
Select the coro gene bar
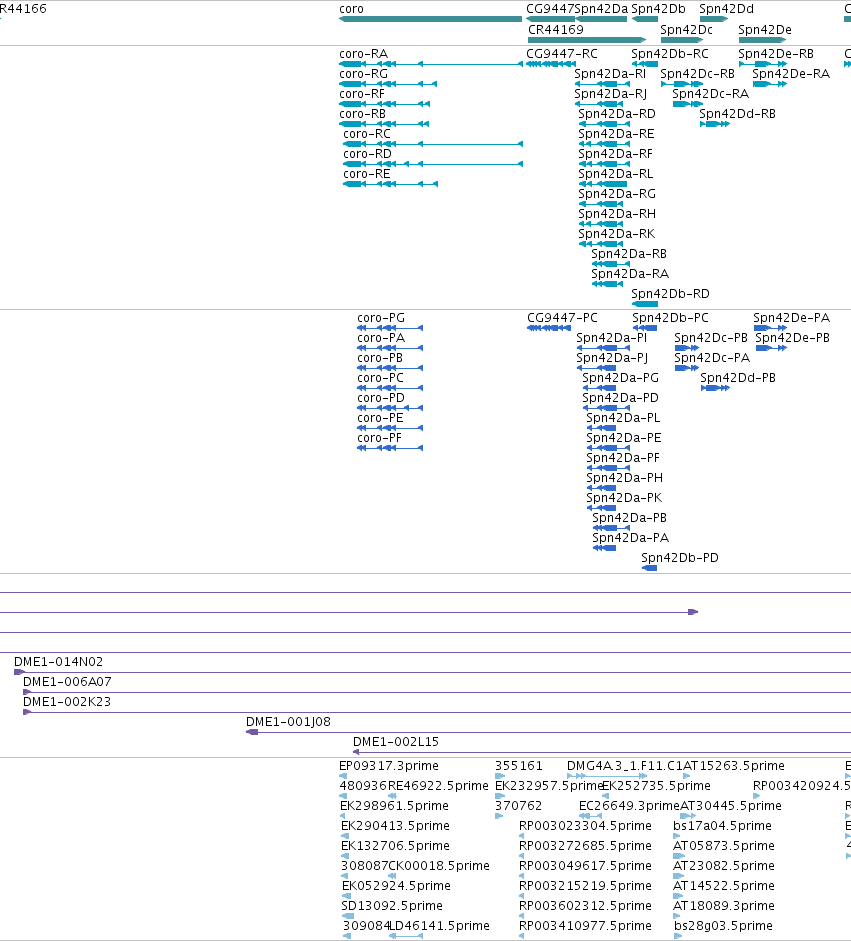click(x=430, y=19)
